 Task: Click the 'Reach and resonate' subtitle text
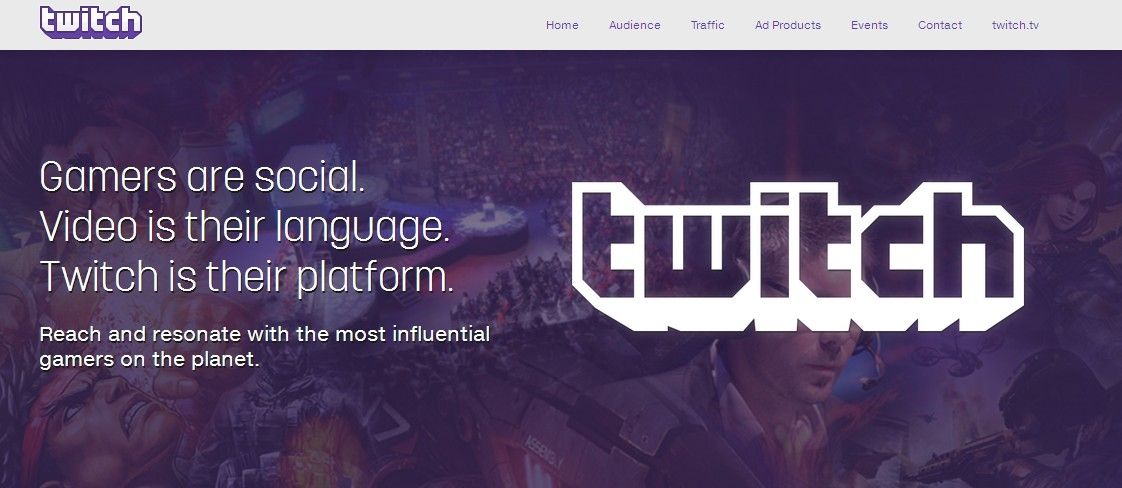point(265,334)
